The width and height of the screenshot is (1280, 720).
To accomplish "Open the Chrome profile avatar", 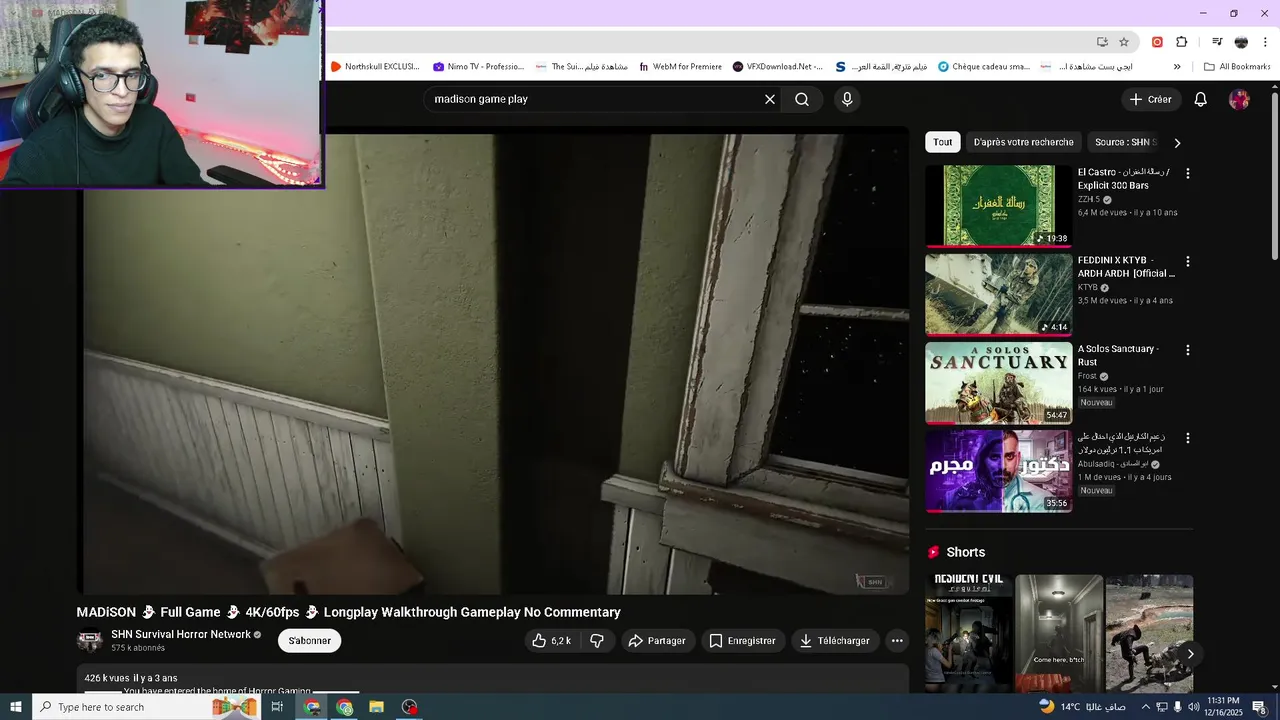I will coord(1241,42).
